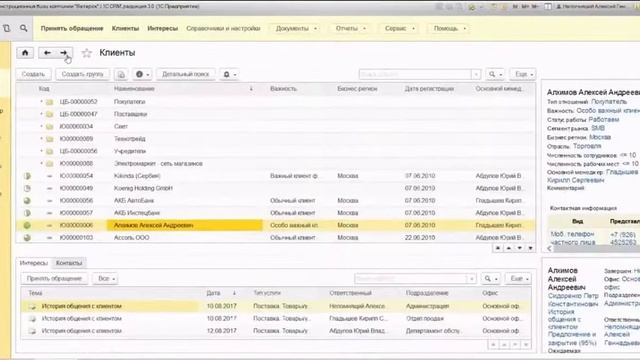640x360 pixels.
Task: Click the Создать button
Action: (x=33, y=74)
